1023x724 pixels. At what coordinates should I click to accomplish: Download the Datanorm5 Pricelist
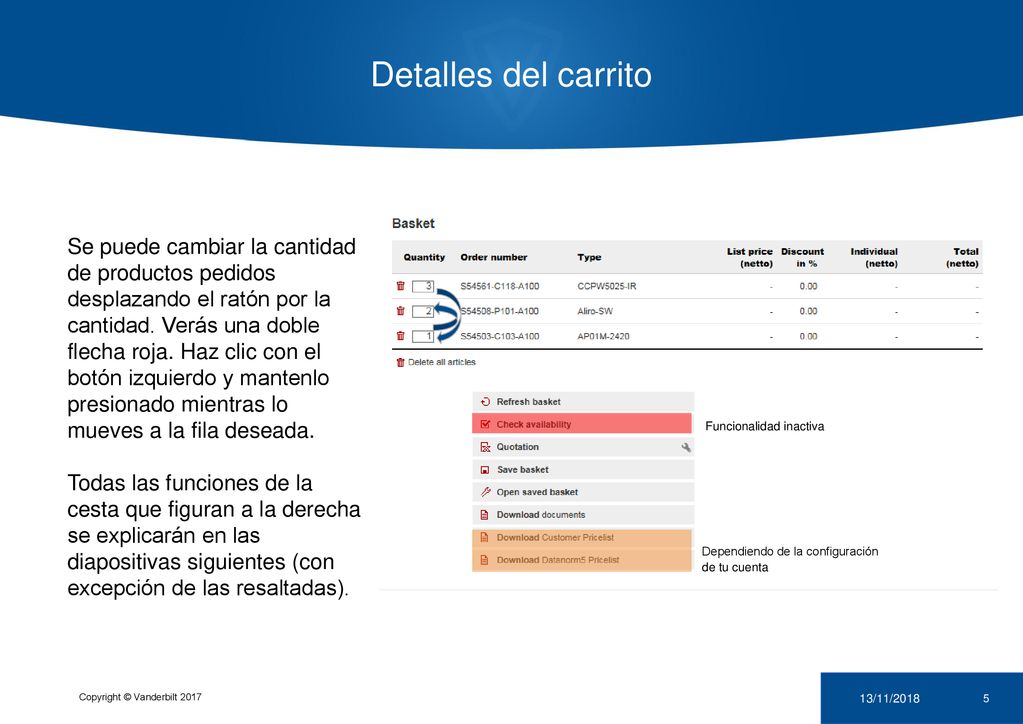[x=582, y=560]
